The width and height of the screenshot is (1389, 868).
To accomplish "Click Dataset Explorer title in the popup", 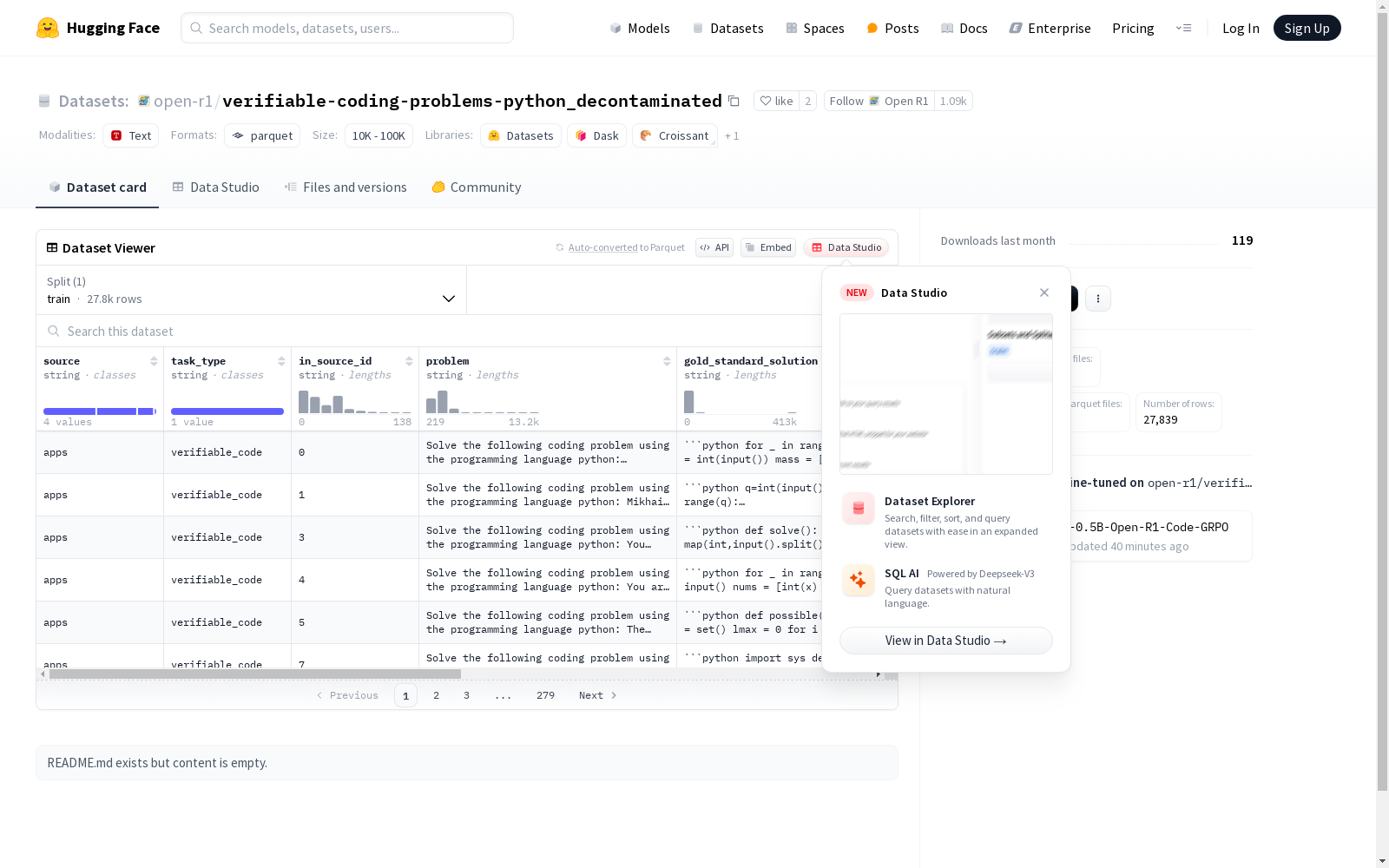I will [930, 501].
